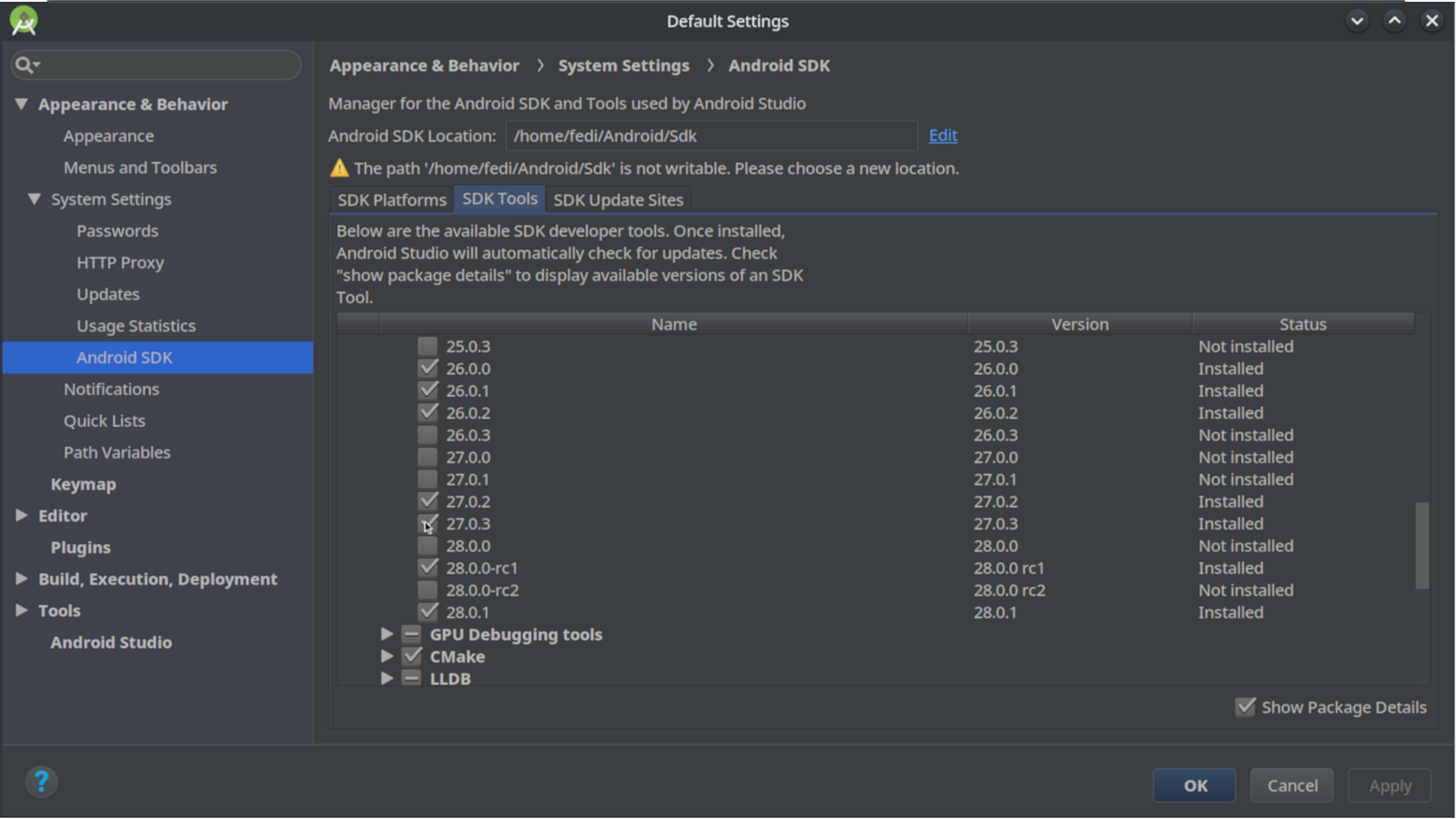Click the Cancel button

click(x=1292, y=785)
